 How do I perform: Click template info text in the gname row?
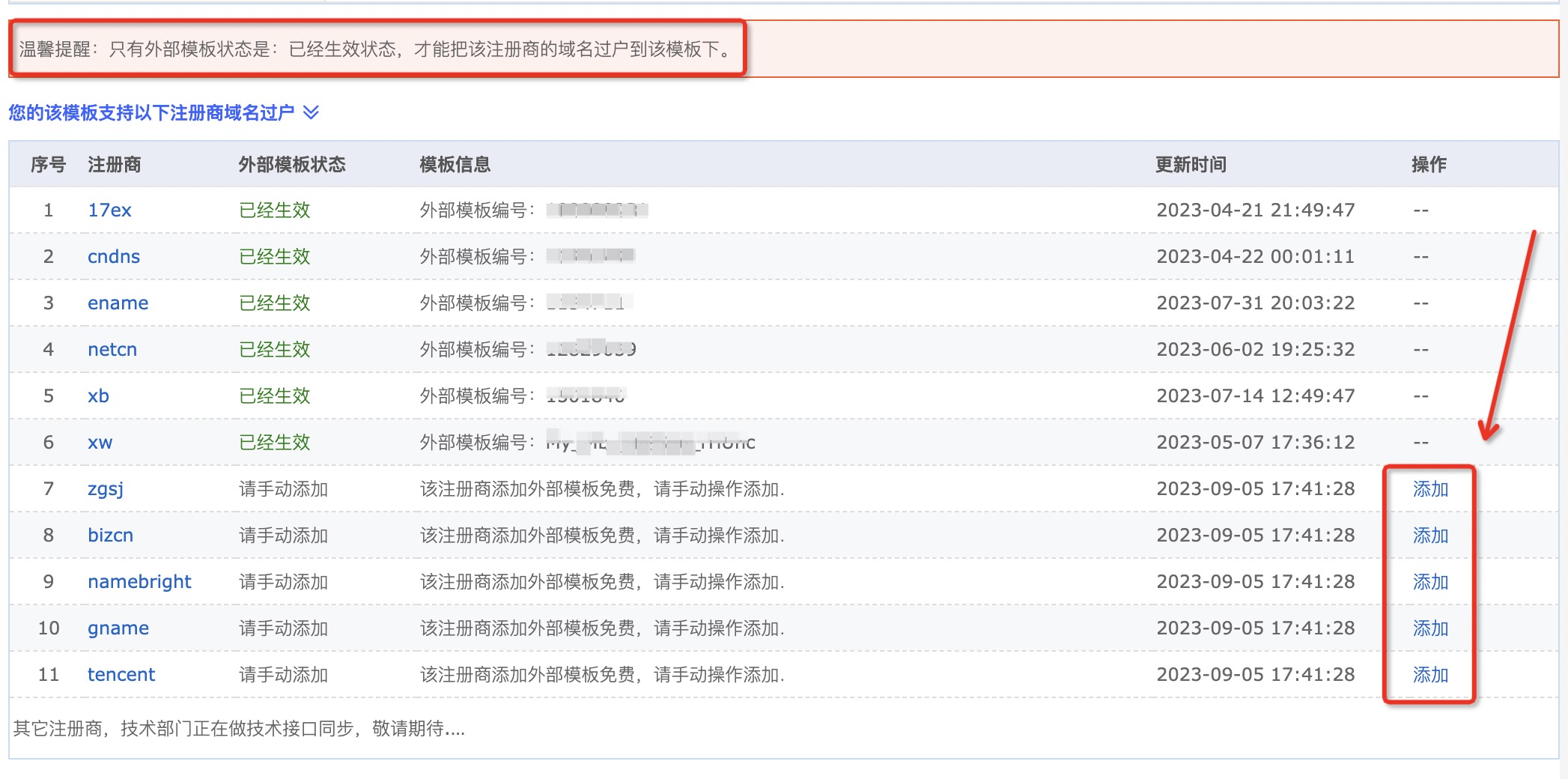click(602, 628)
